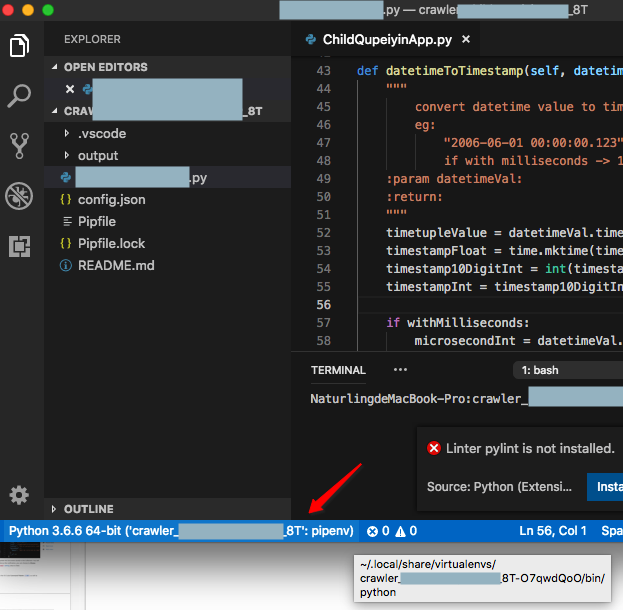Click the Python file icon of the selected .py file

point(66,177)
